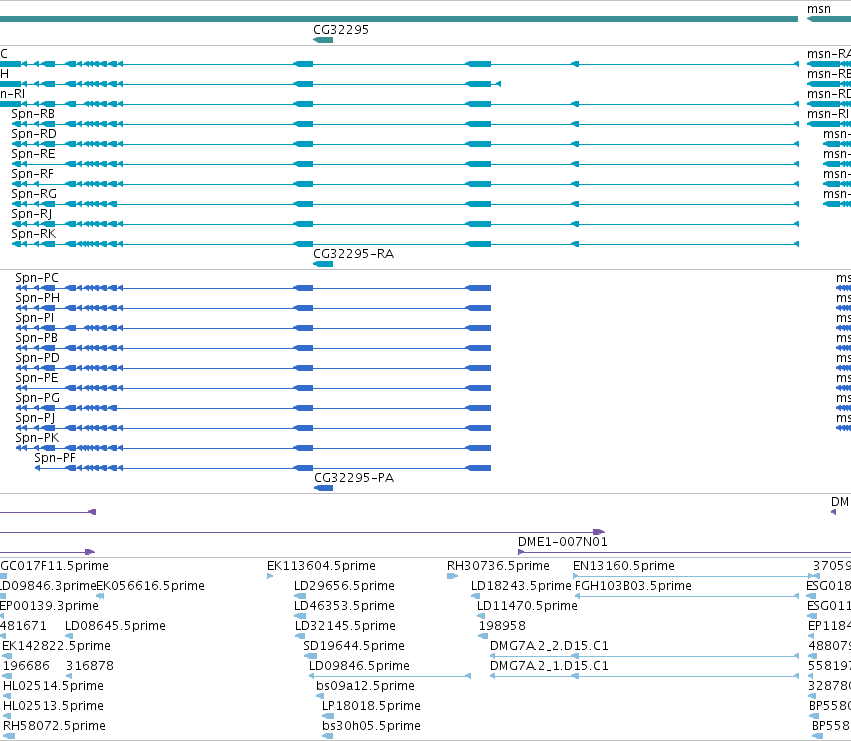The image size is (851, 741).
Task: Click EST EK056616.5prime
Action: (150, 586)
